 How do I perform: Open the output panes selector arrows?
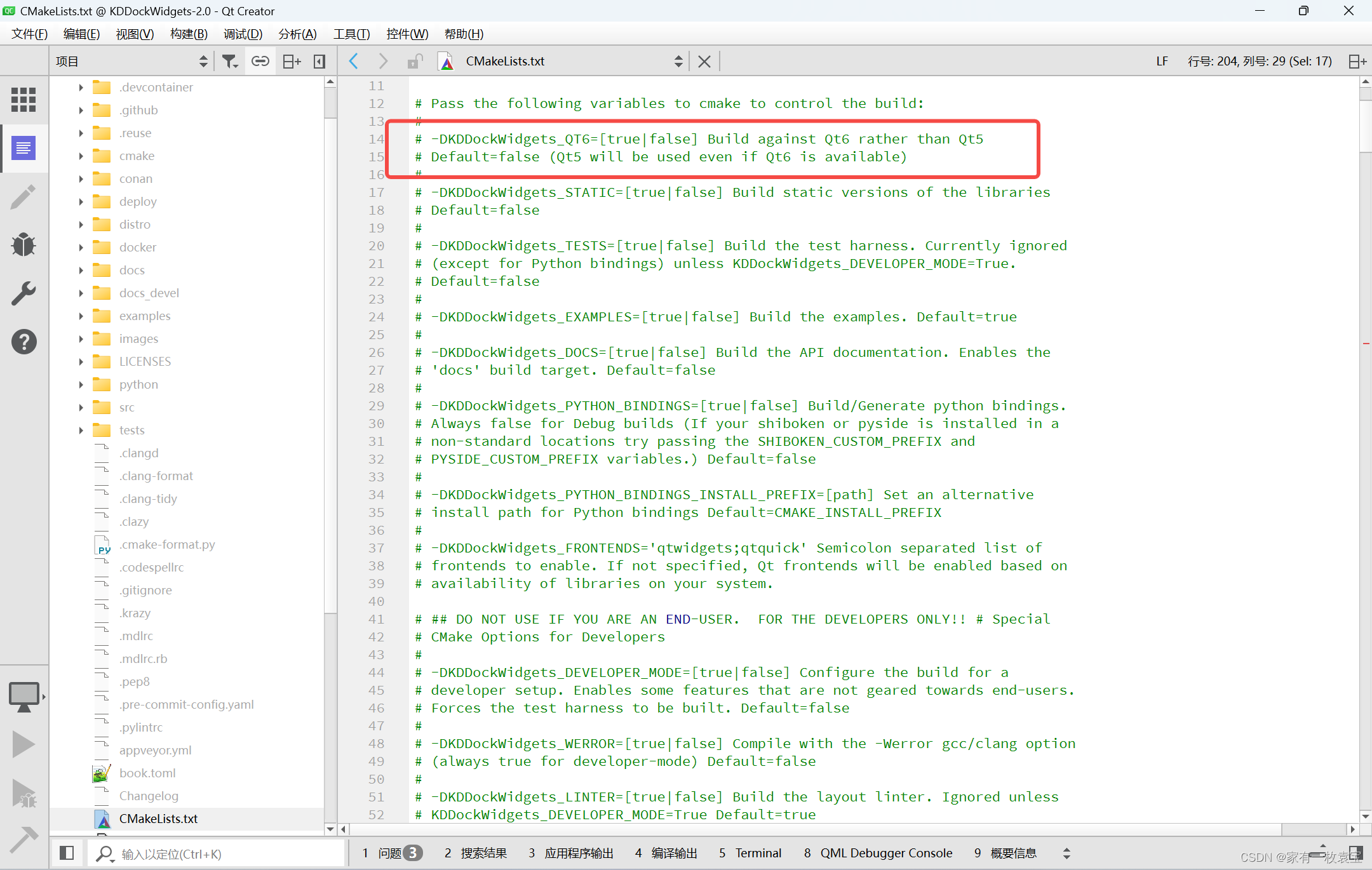1066,853
